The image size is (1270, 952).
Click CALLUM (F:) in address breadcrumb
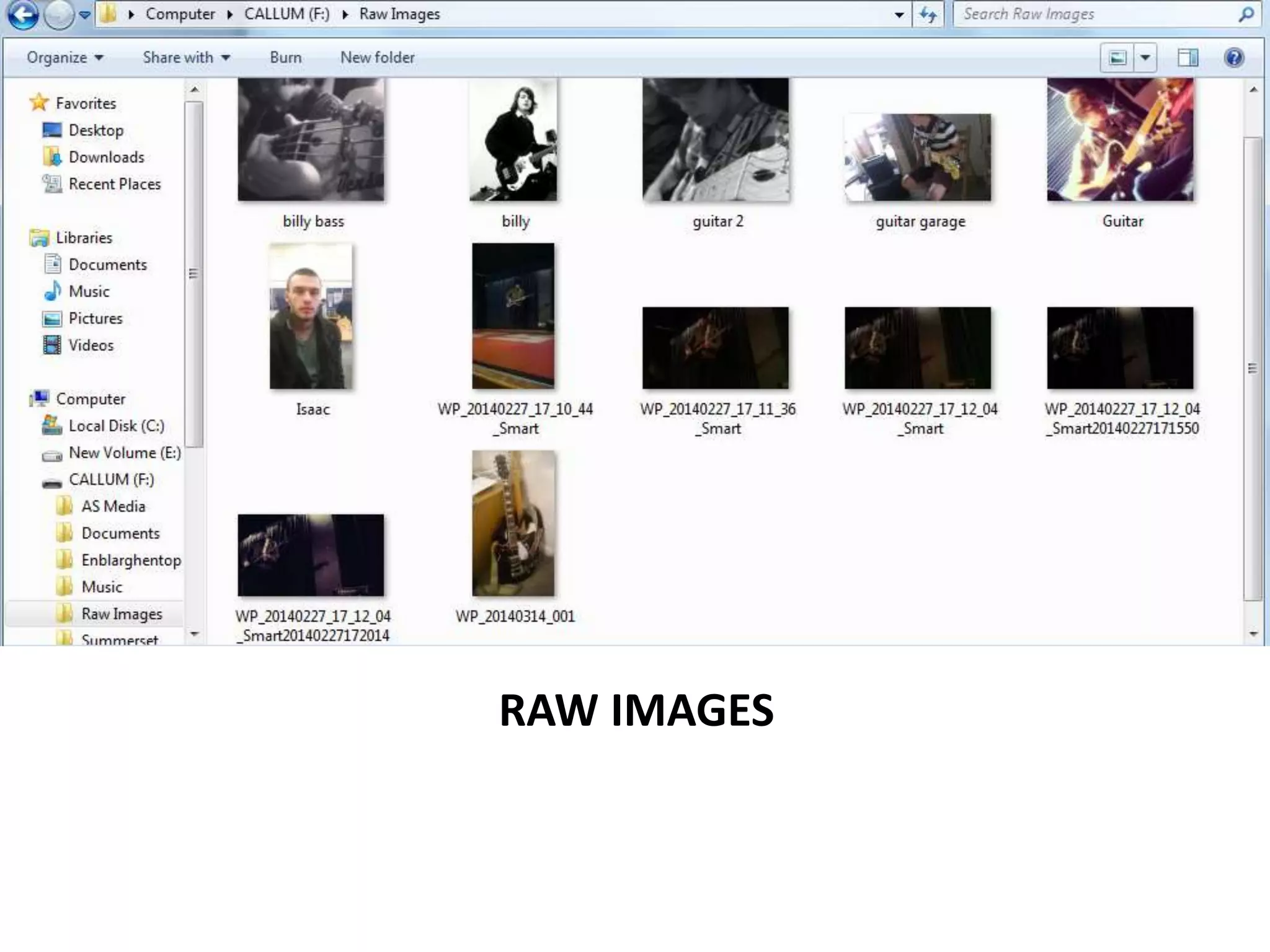pyautogui.click(x=286, y=14)
